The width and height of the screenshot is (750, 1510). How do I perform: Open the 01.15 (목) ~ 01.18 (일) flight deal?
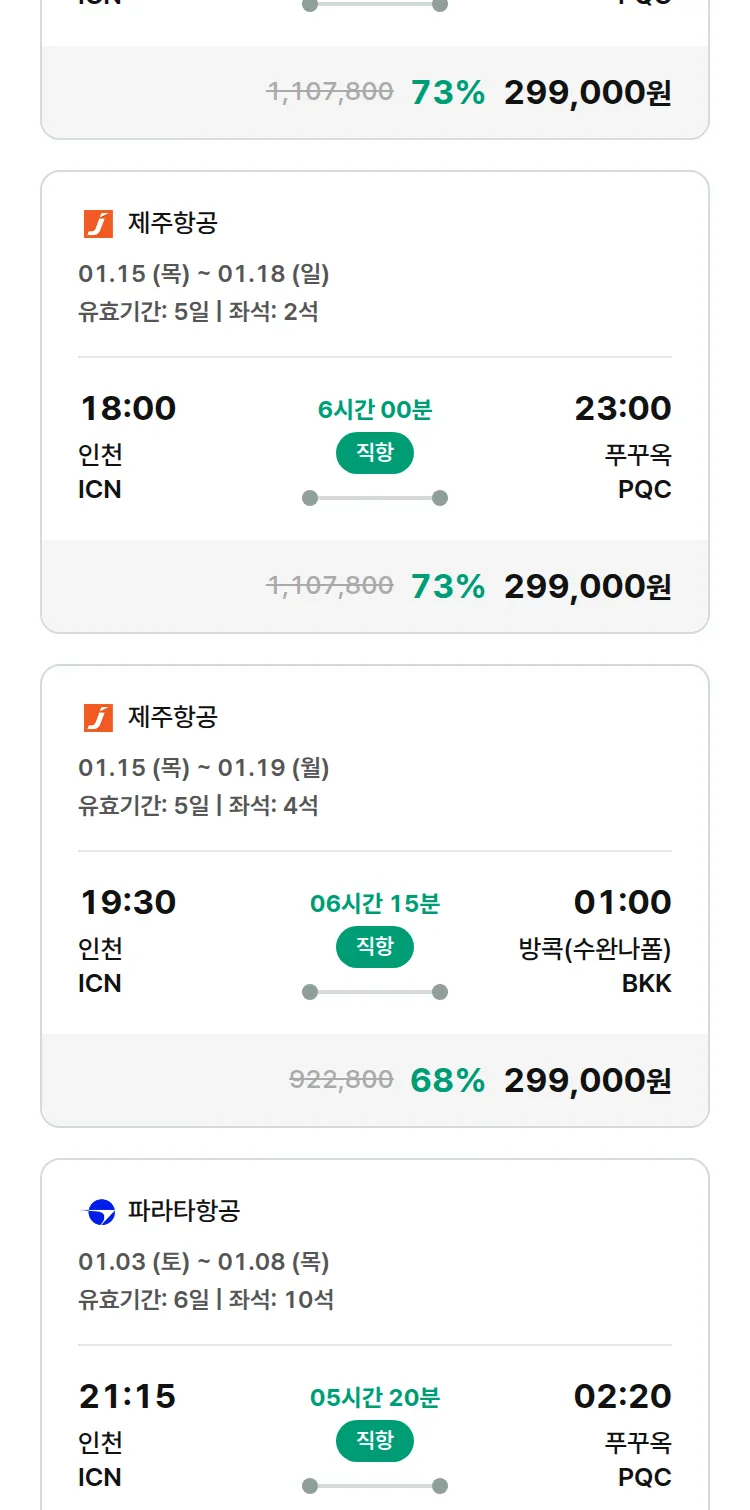(x=204, y=274)
